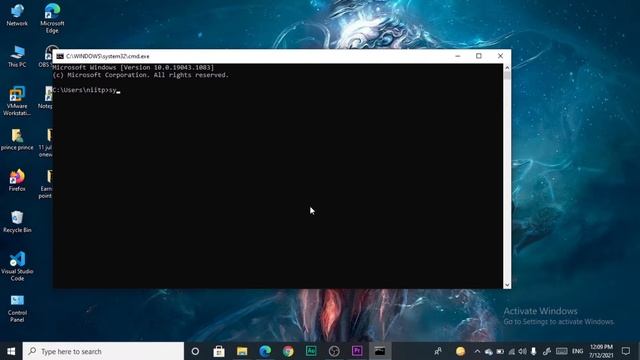Launch Edge from the taskbar
The height and width of the screenshot is (360, 640).
[x=265, y=351]
